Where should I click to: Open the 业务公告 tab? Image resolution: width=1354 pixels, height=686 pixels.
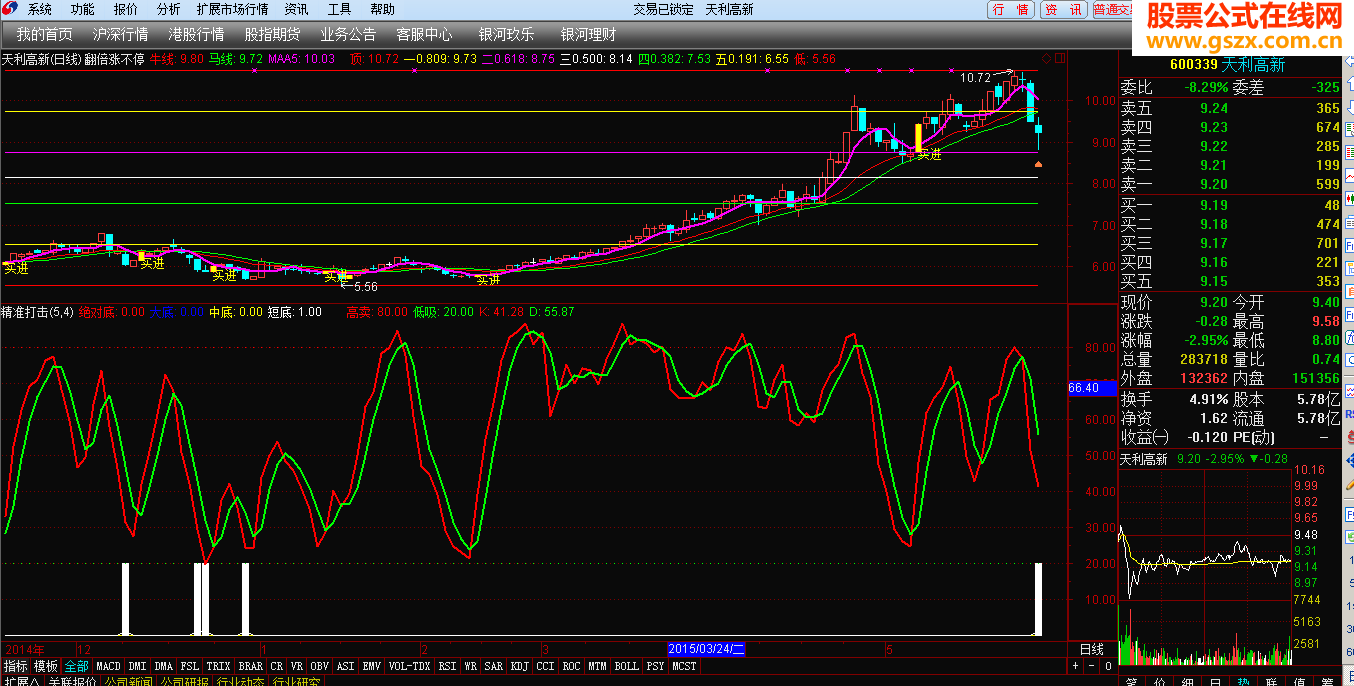point(348,34)
